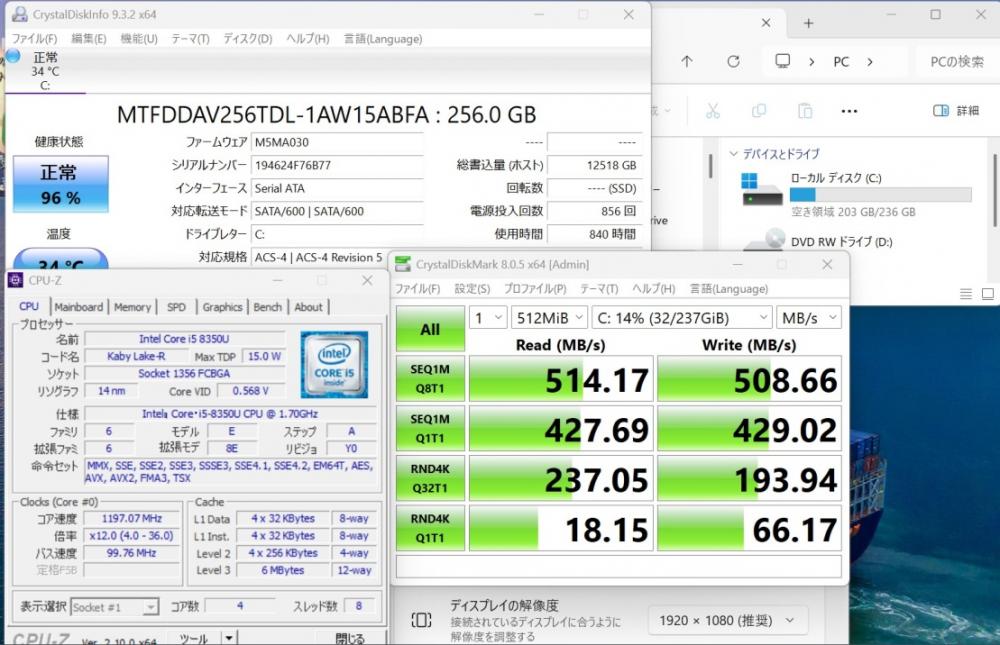Click the core speed value 1197.07 MHz
1000x645 pixels.
(132, 519)
